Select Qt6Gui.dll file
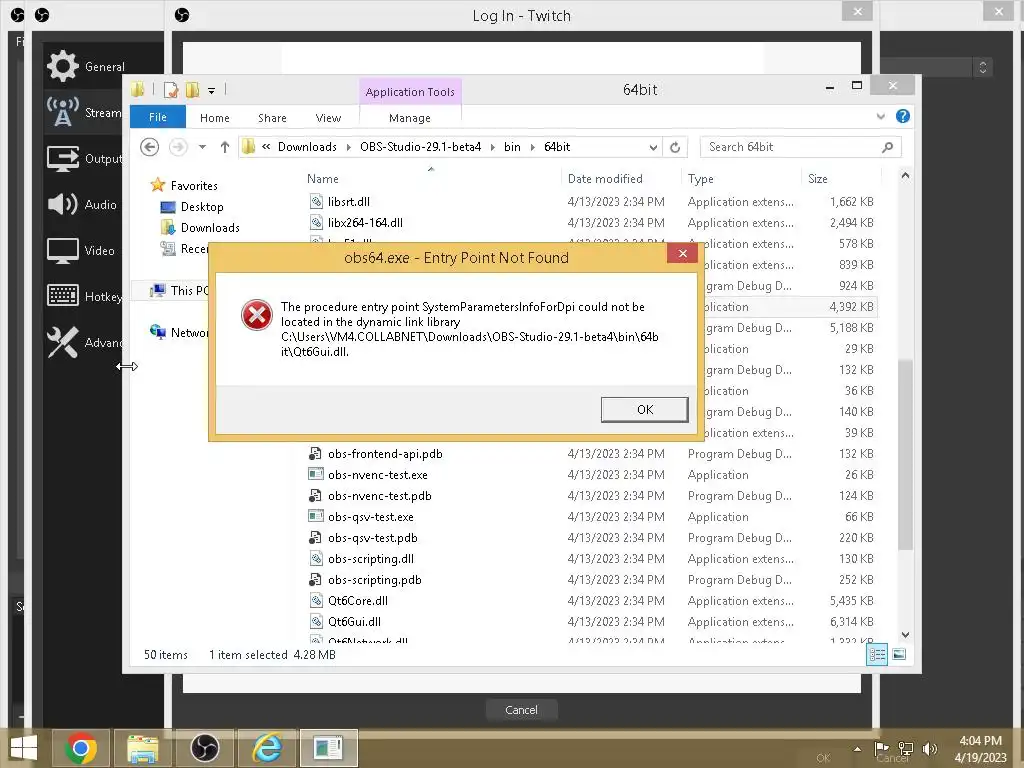The width and height of the screenshot is (1024, 768). pos(354,622)
